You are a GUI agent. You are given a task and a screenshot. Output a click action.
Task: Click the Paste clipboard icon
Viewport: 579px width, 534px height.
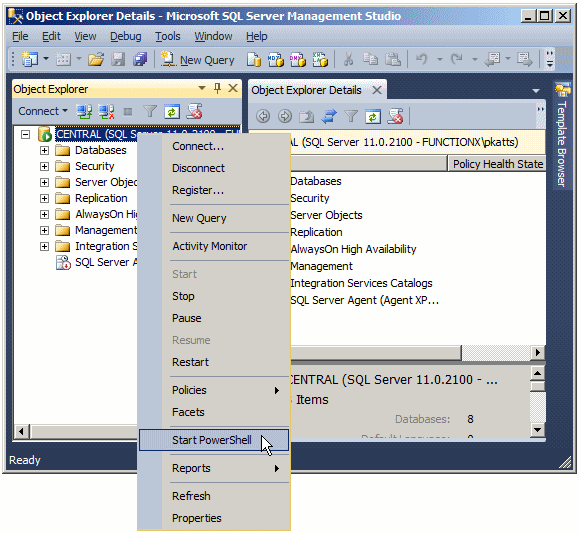click(x=393, y=59)
